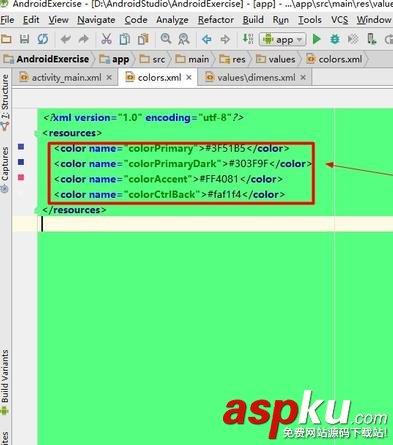Navigate Forward with the right arrow icon
393x445 pixels.
pos(225,39)
